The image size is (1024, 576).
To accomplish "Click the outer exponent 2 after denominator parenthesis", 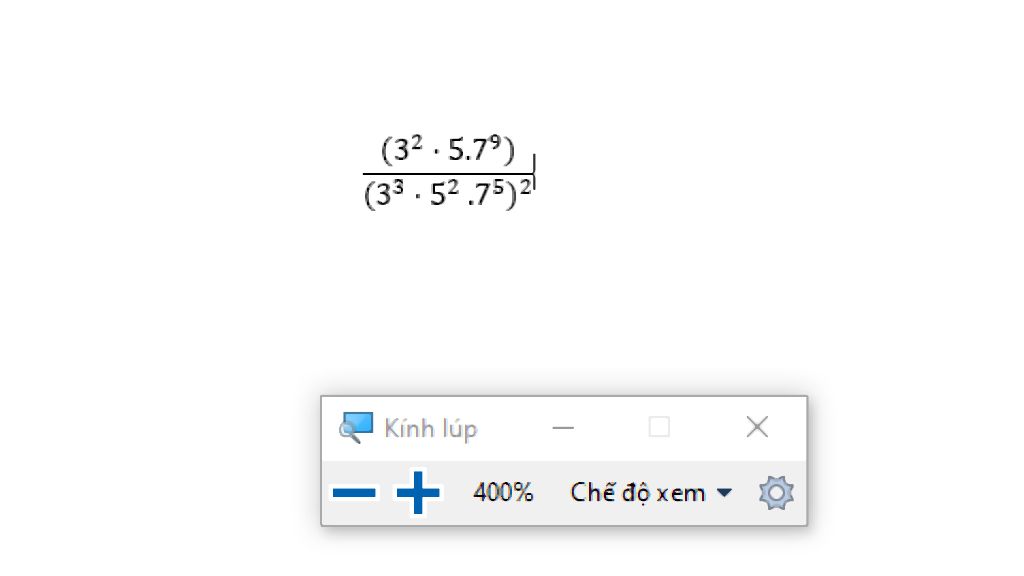I will click(x=525, y=187).
